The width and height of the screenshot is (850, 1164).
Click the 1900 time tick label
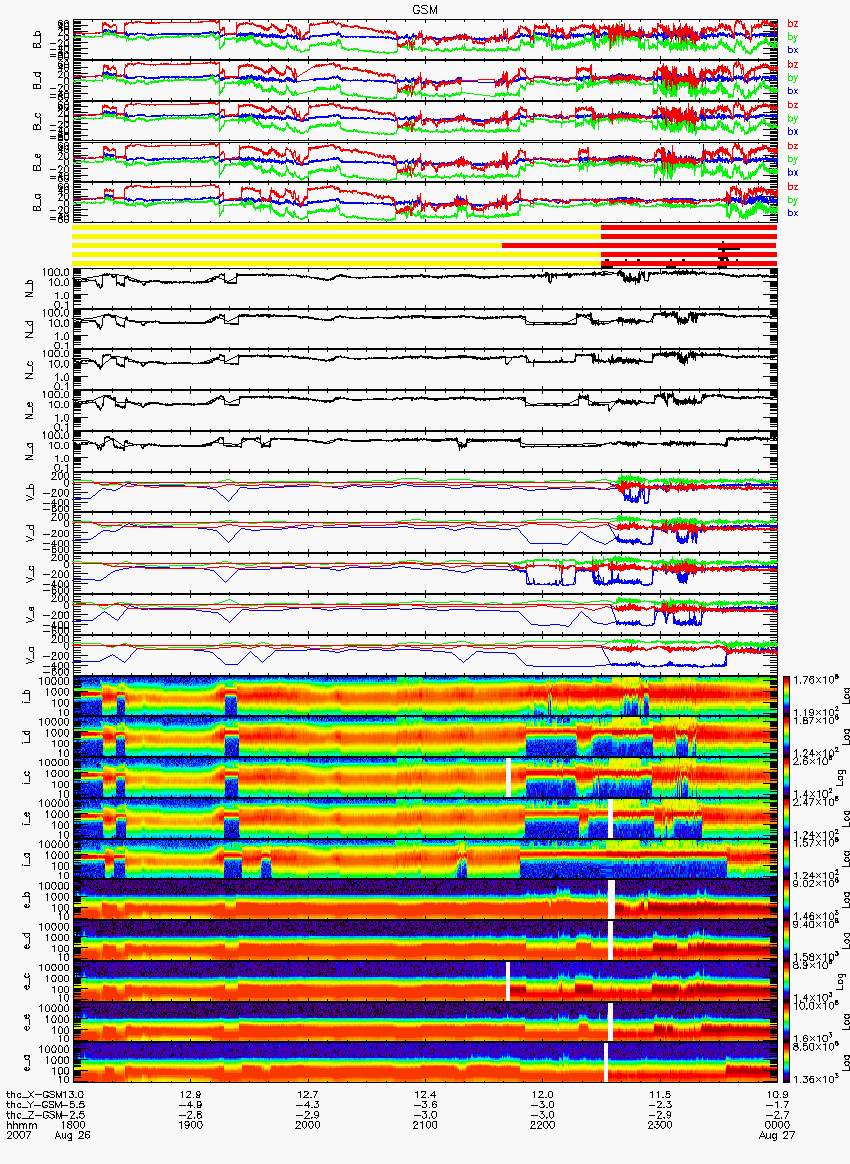click(x=190, y=1125)
